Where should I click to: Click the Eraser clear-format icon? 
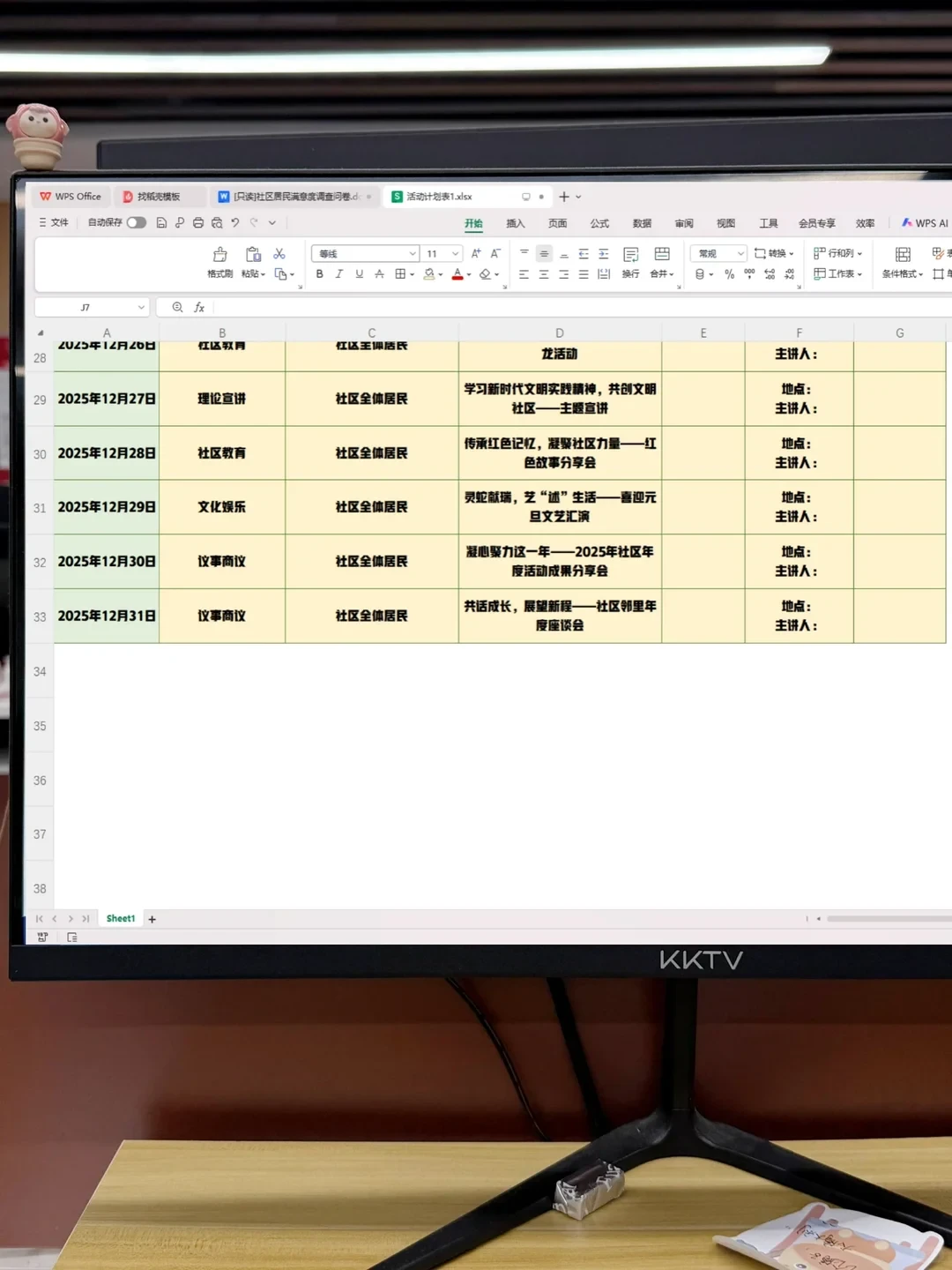click(485, 274)
